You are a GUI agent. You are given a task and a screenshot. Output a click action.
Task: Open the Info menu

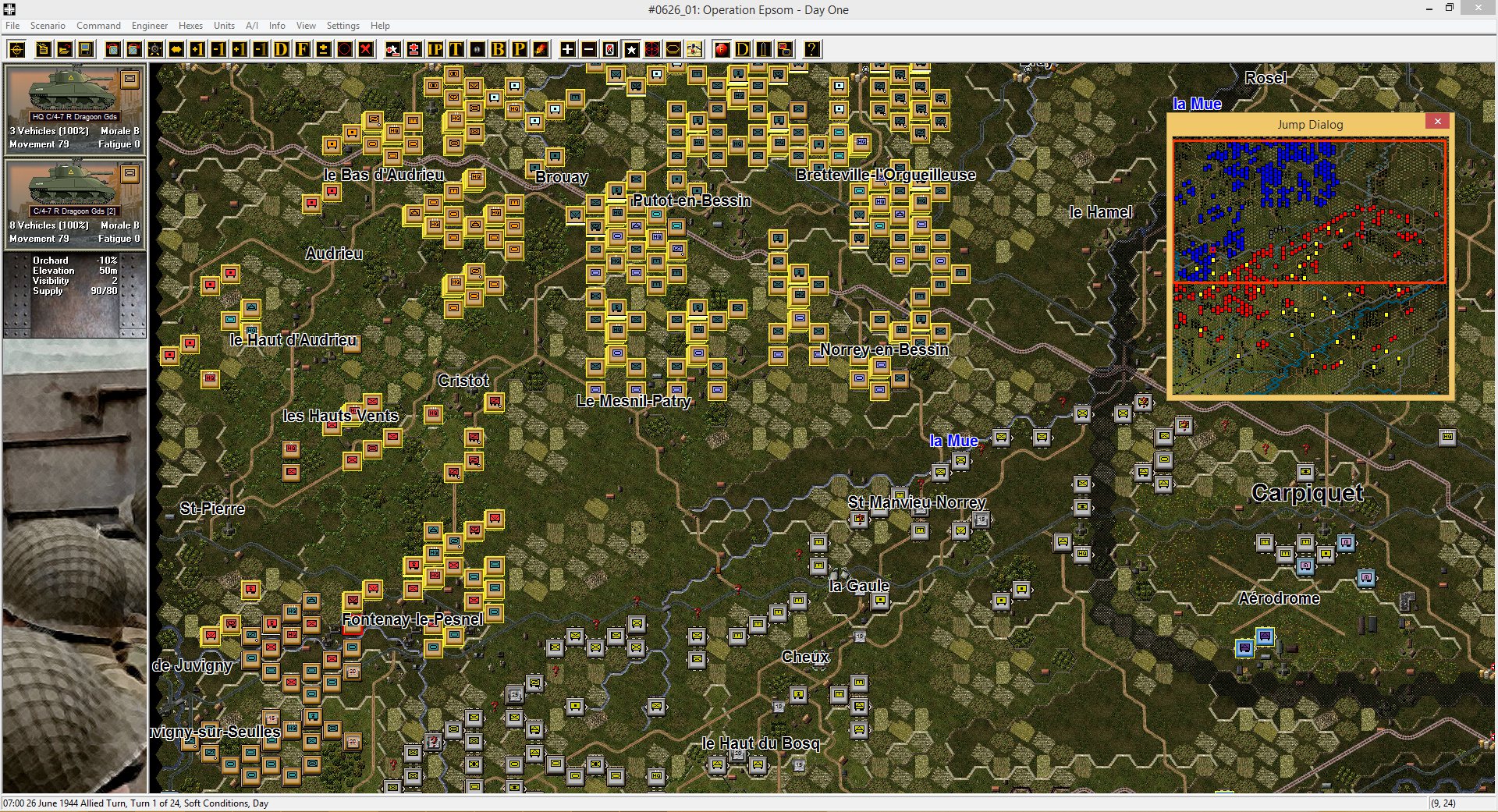[277, 26]
